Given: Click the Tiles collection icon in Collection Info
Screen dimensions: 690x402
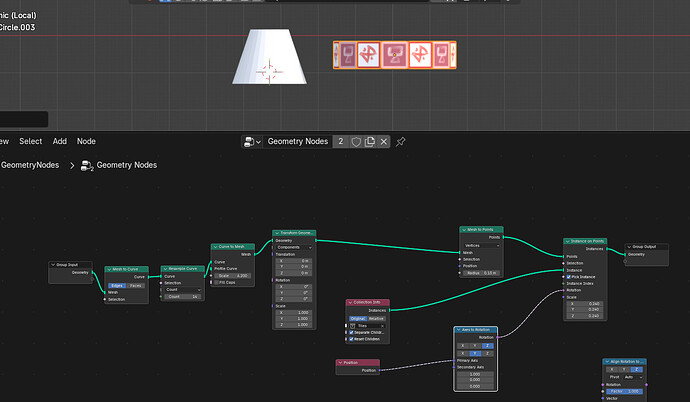Looking at the screenshot, I should coord(352,326).
